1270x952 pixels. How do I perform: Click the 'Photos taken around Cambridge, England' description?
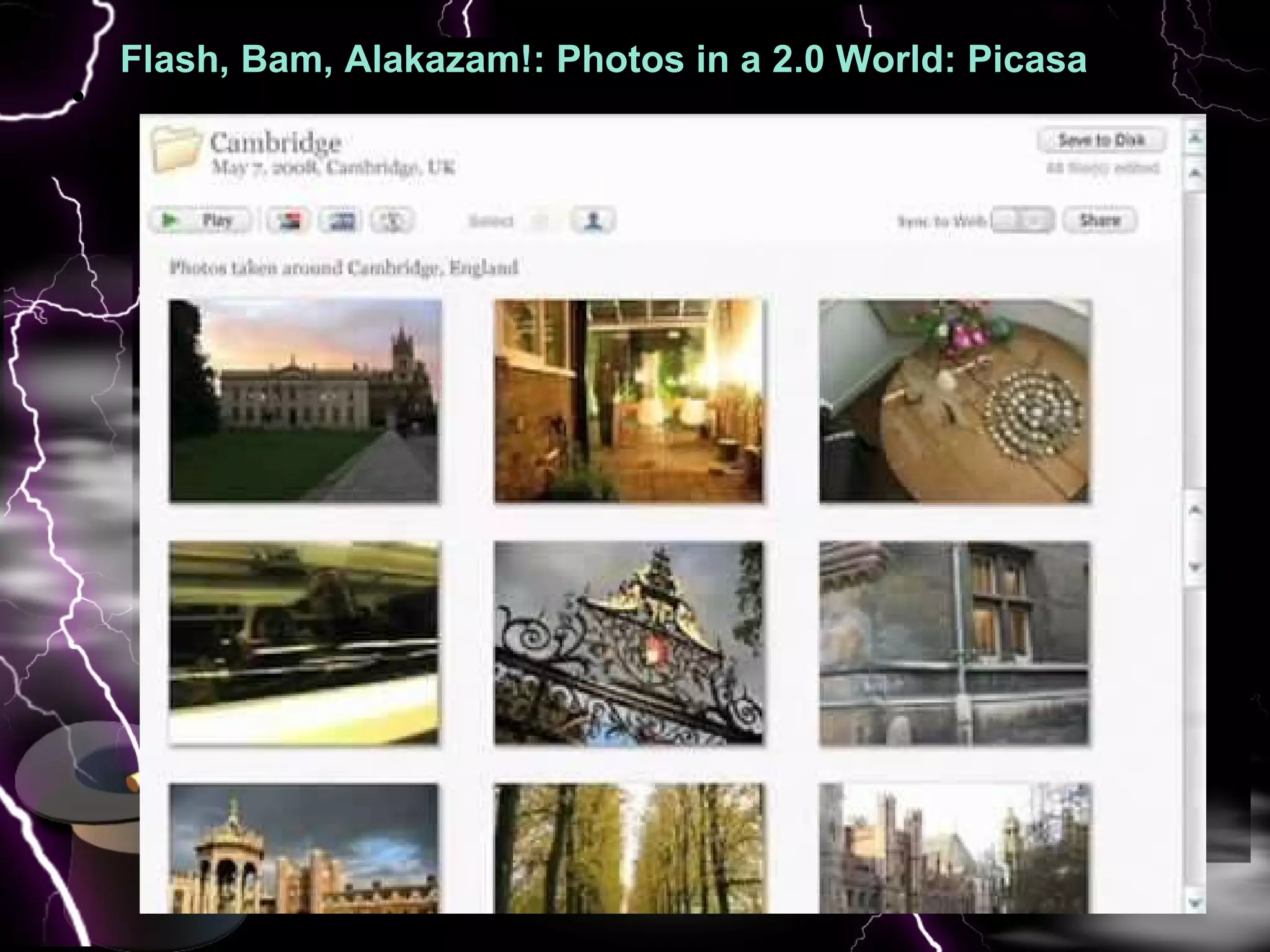[x=344, y=268]
